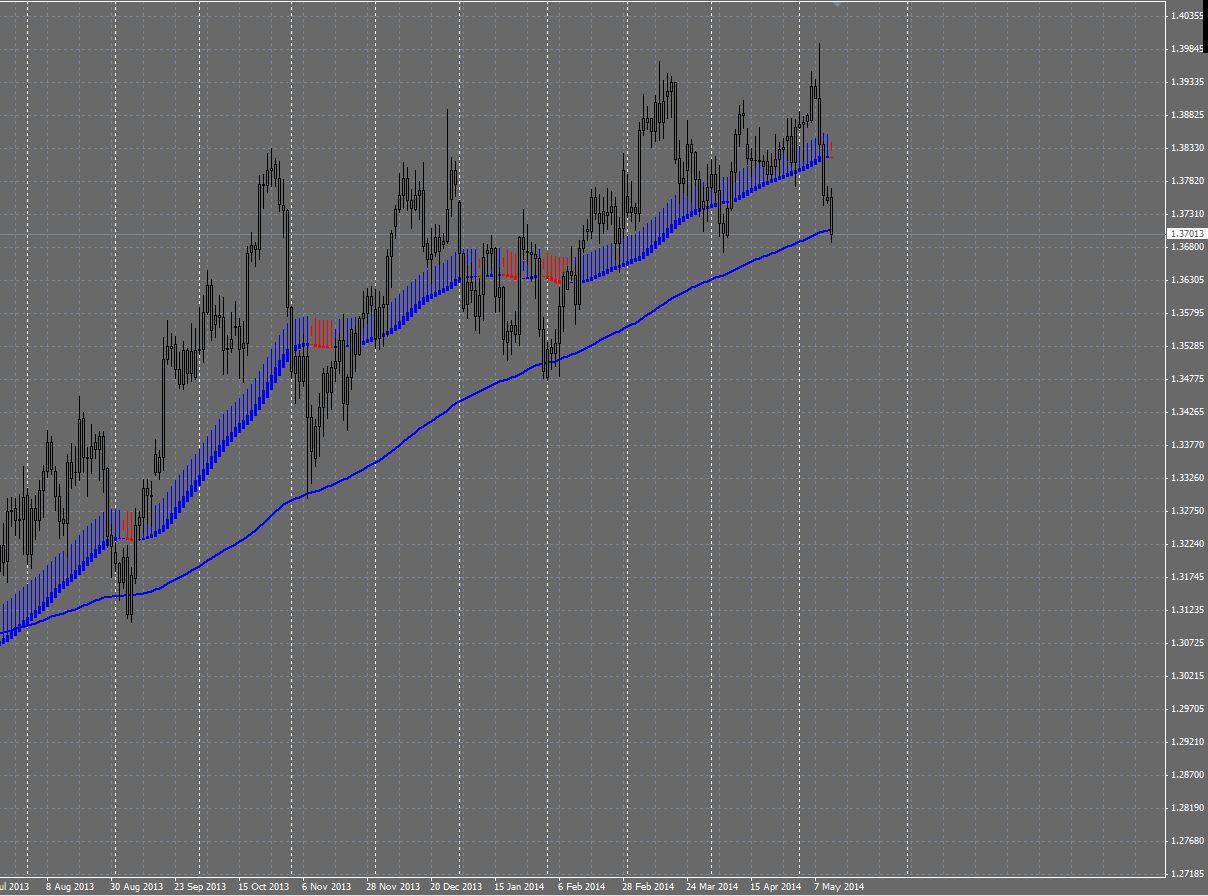The height and width of the screenshot is (896, 1208).
Task: Select the 23 Sep 2013 time axis label
Action: (x=200, y=887)
